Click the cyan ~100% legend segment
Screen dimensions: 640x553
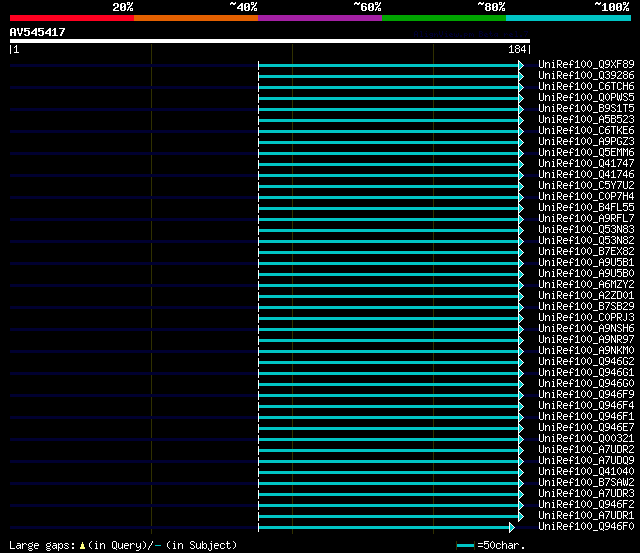click(568, 18)
